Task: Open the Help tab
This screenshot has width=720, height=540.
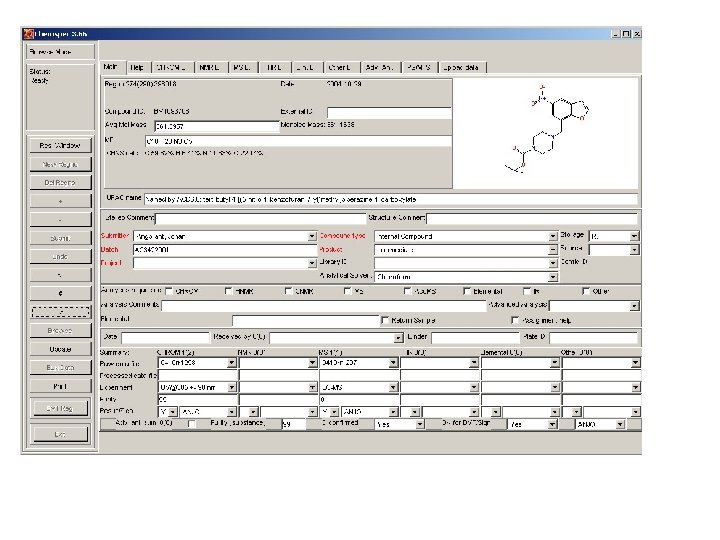Action: point(137,68)
